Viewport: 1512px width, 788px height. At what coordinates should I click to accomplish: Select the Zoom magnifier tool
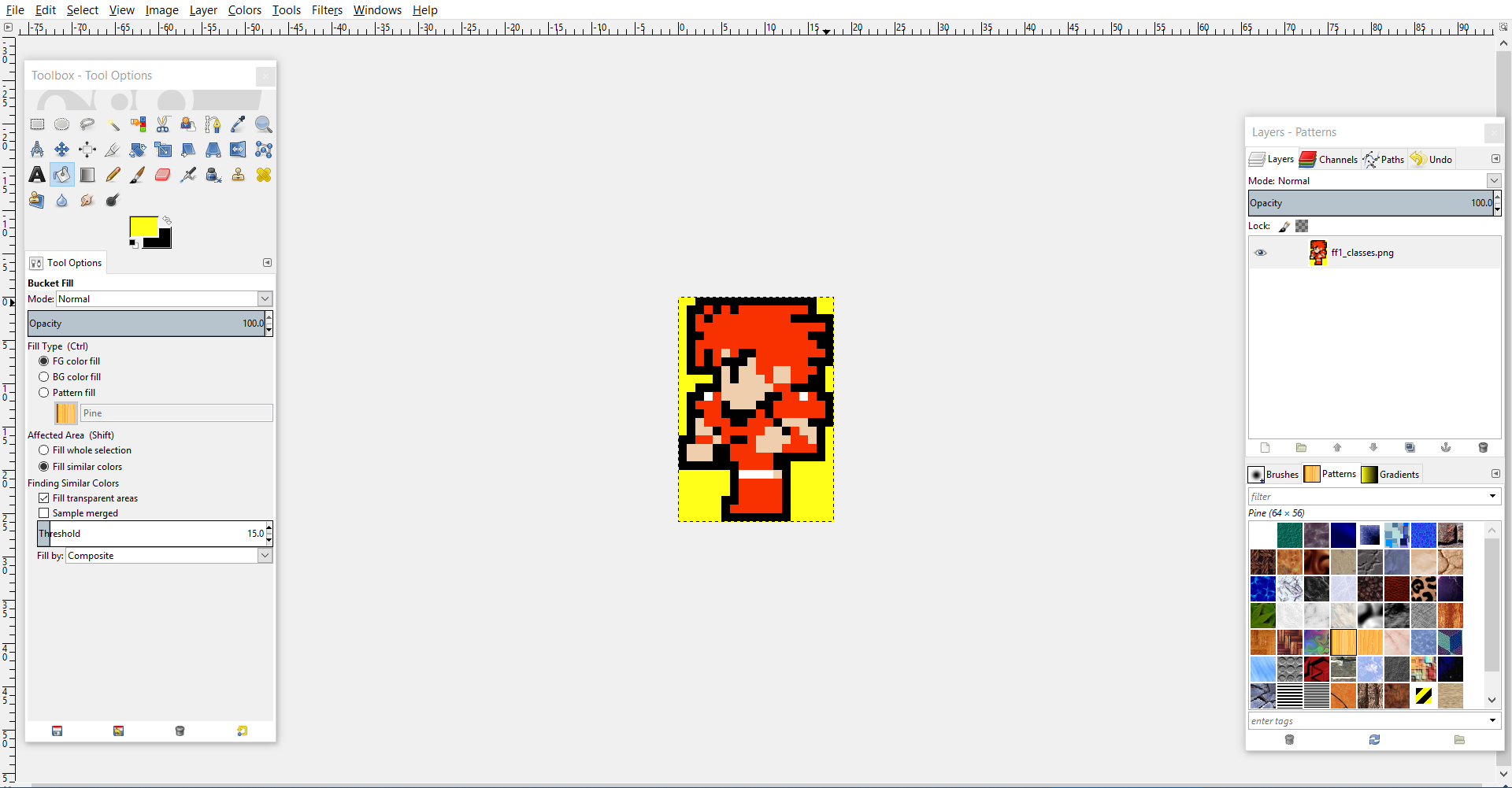click(263, 124)
